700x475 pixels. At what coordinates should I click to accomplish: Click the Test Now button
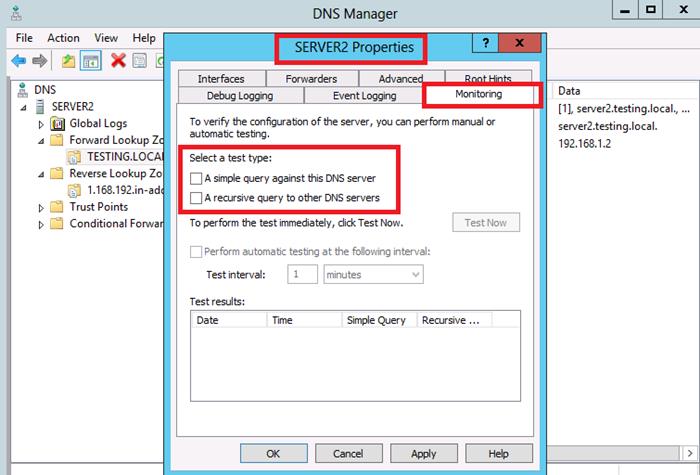(486, 222)
